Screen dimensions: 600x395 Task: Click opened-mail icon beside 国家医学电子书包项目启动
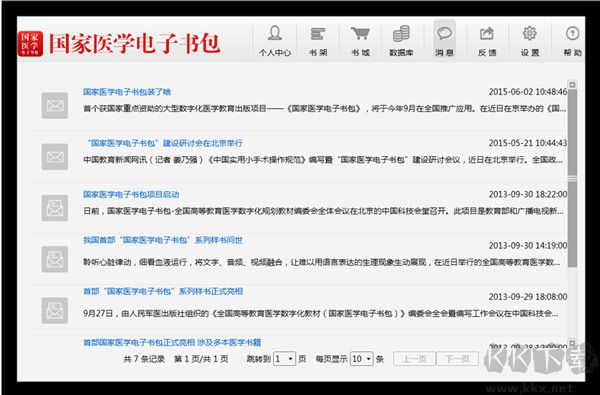(x=55, y=208)
